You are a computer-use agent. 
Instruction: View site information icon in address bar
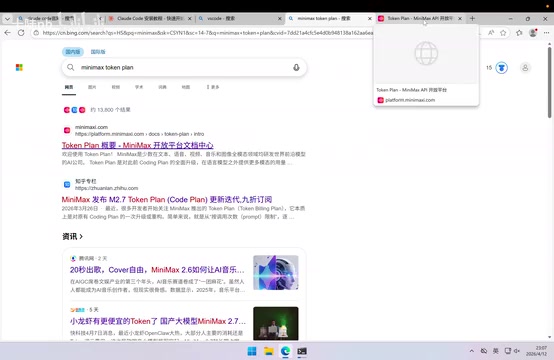(x=36, y=33)
